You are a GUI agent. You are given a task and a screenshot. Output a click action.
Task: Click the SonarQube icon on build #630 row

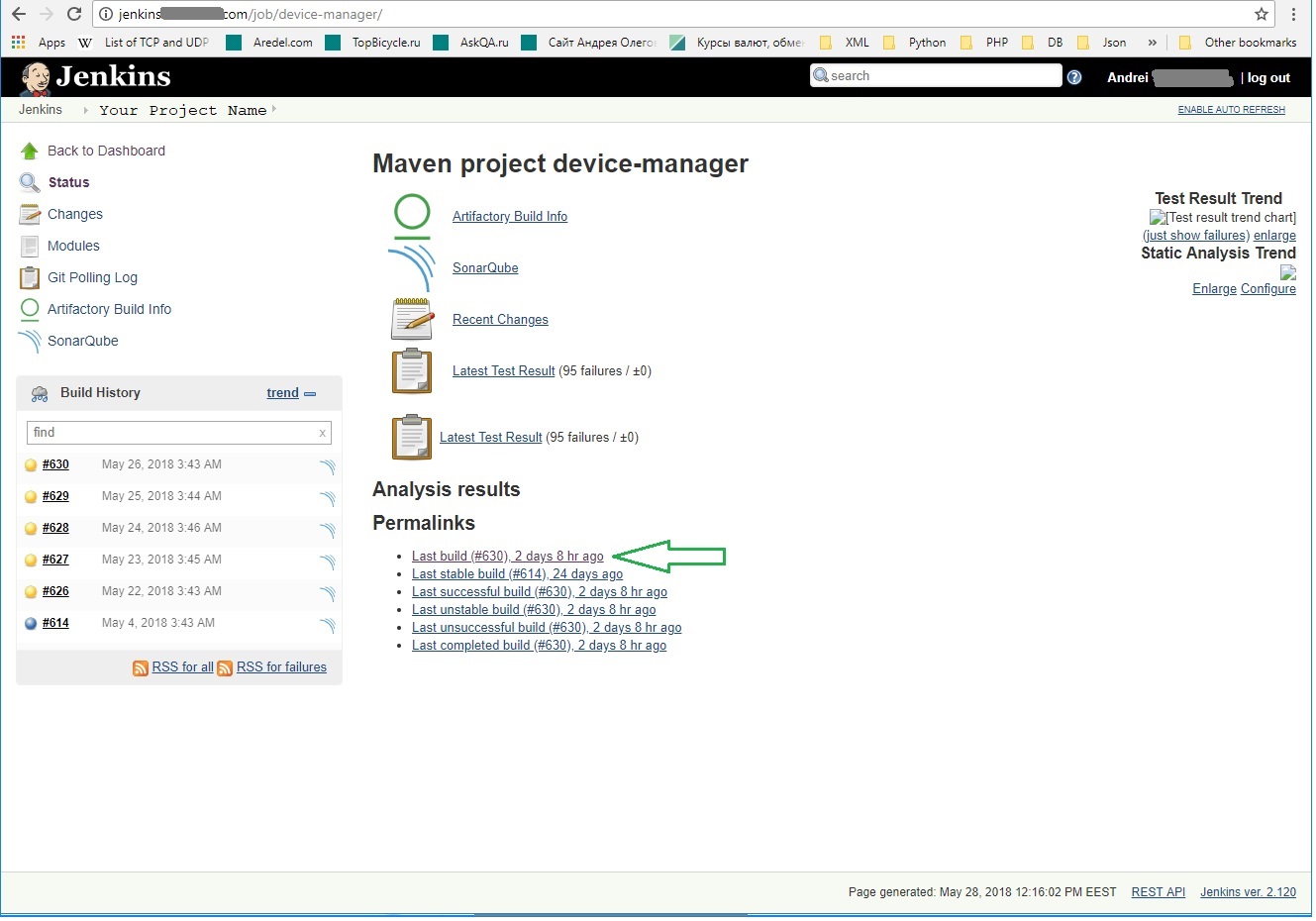point(327,466)
